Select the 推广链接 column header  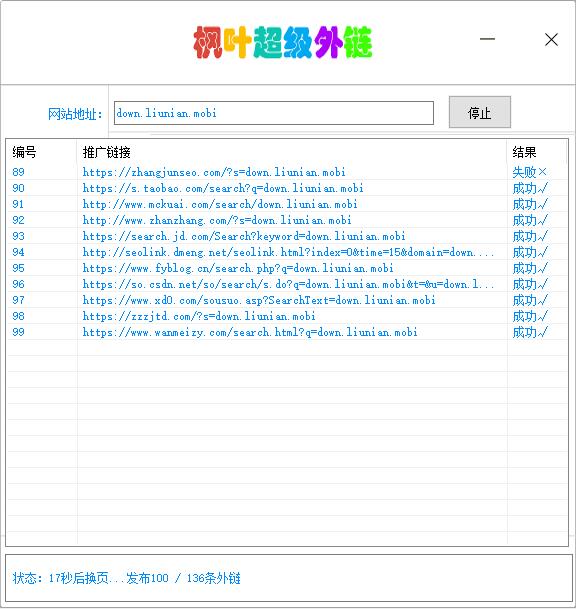click(x=106, y=152)
